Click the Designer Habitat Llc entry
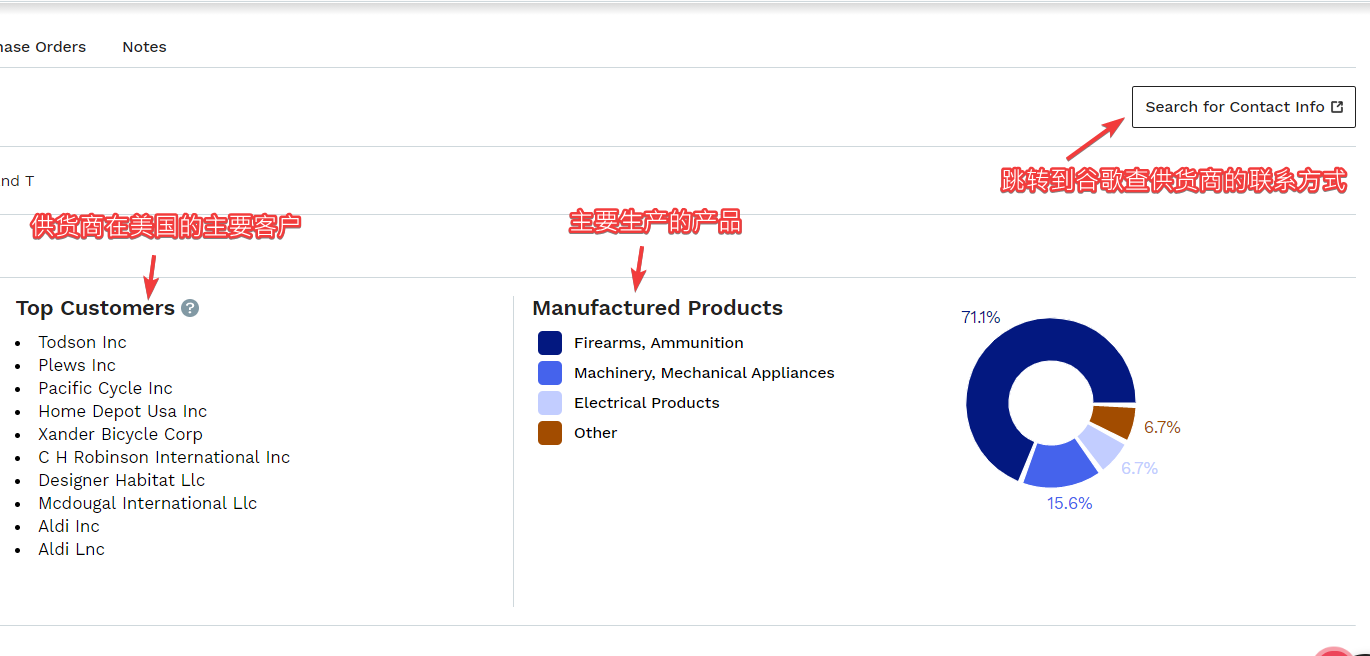Screen dimensions: 1370x656 click(x=121, y=480)
